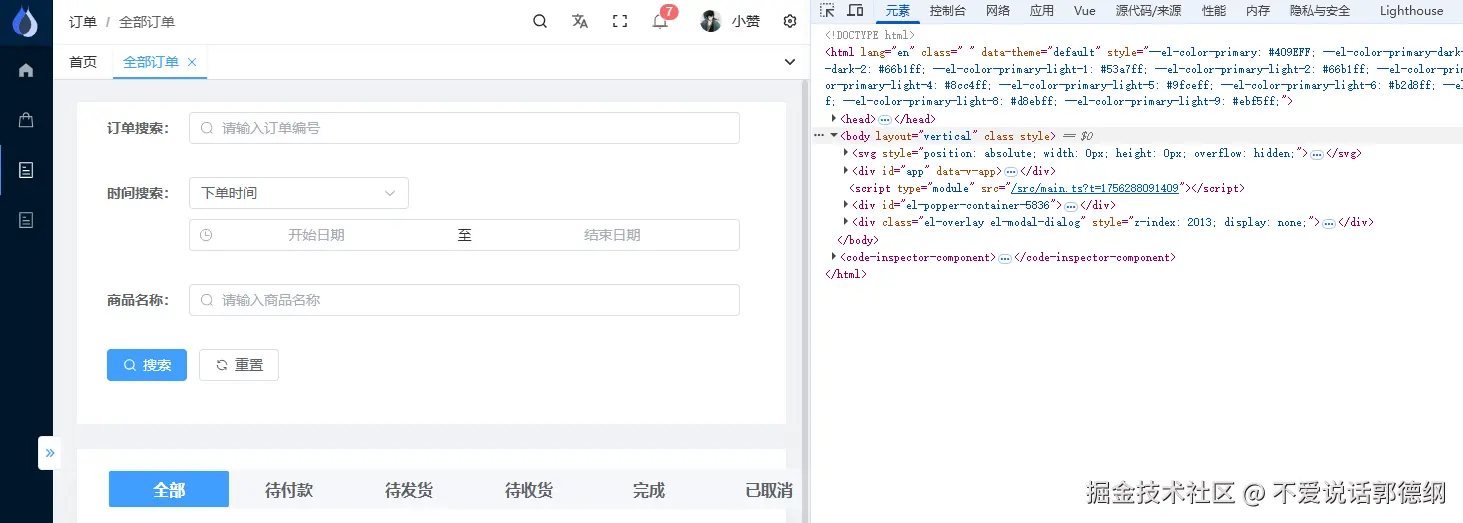
Task: Switch to the 控制台 DevTools tab
Action: pyautogui.click(x=947, y=11)
